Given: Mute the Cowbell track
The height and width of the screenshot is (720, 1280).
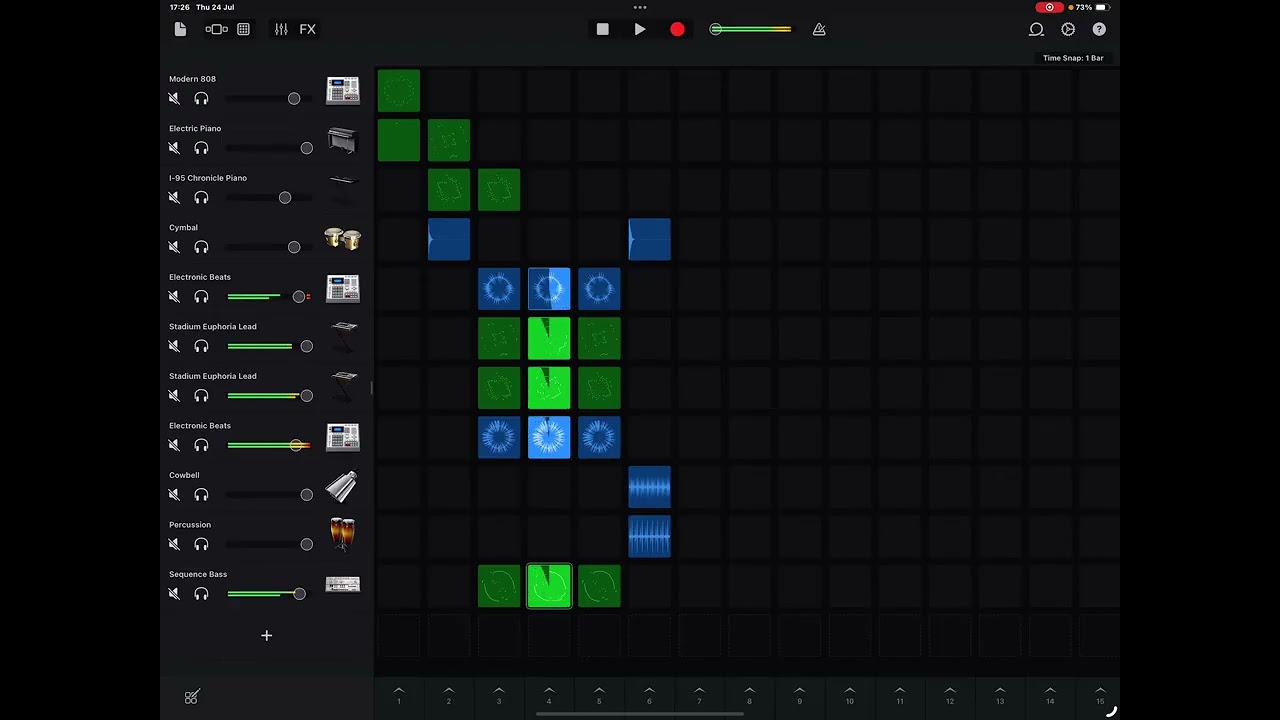Looking at the screenshot, I should tap(174, 494).
